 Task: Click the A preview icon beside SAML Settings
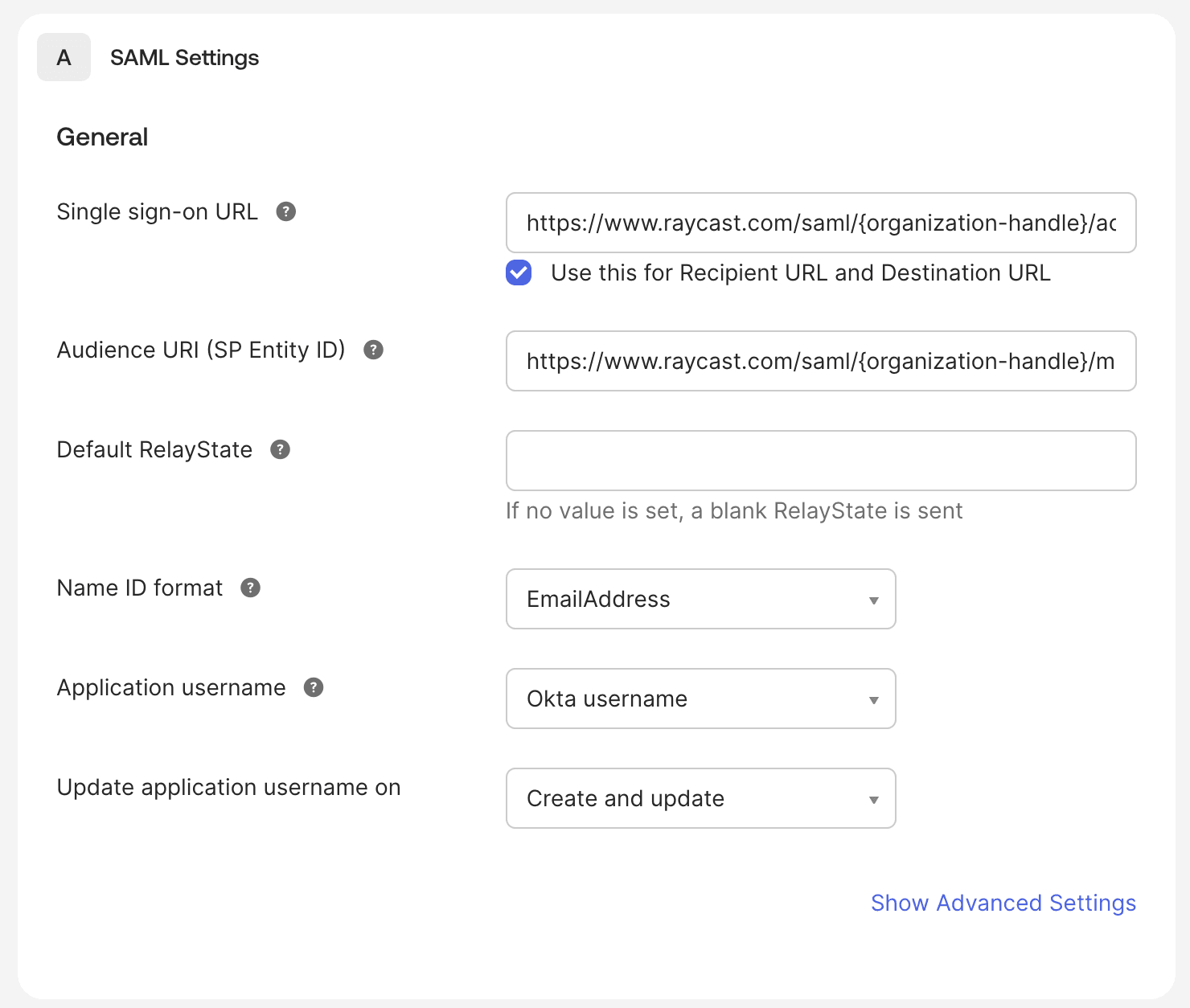point(64,57)
